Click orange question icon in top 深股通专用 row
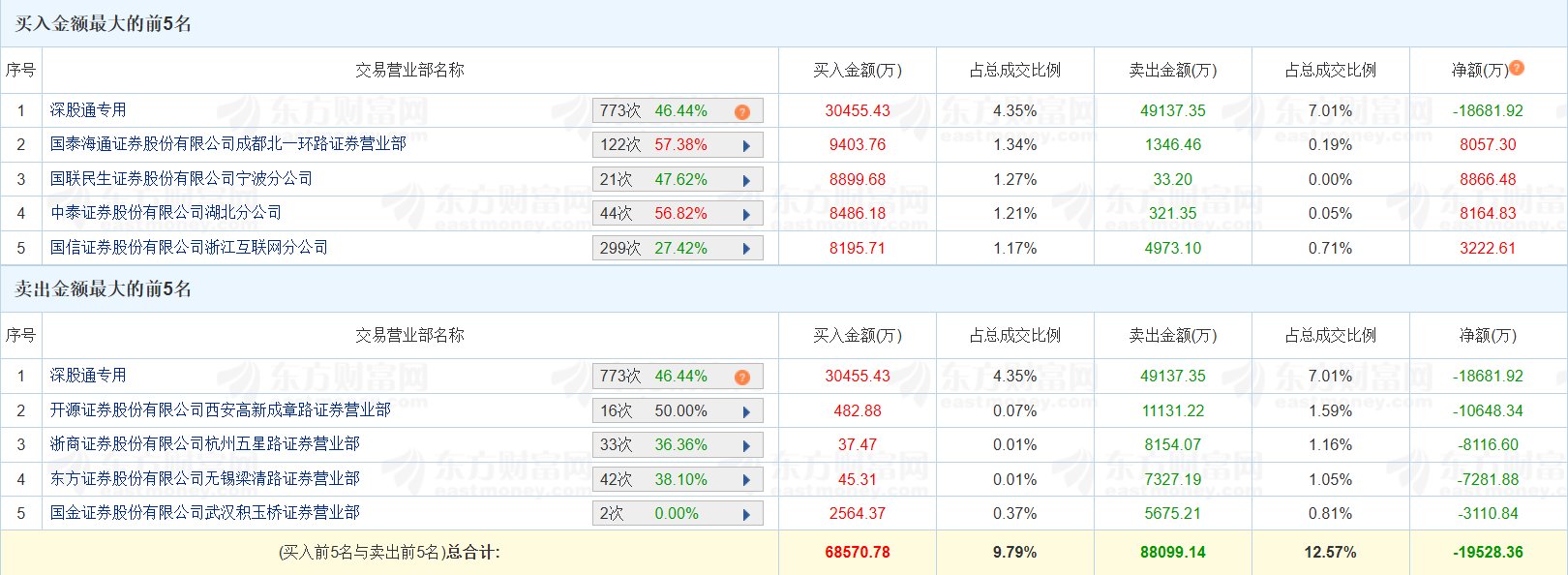Screen dimensions: 1568x575 [742, 111]
